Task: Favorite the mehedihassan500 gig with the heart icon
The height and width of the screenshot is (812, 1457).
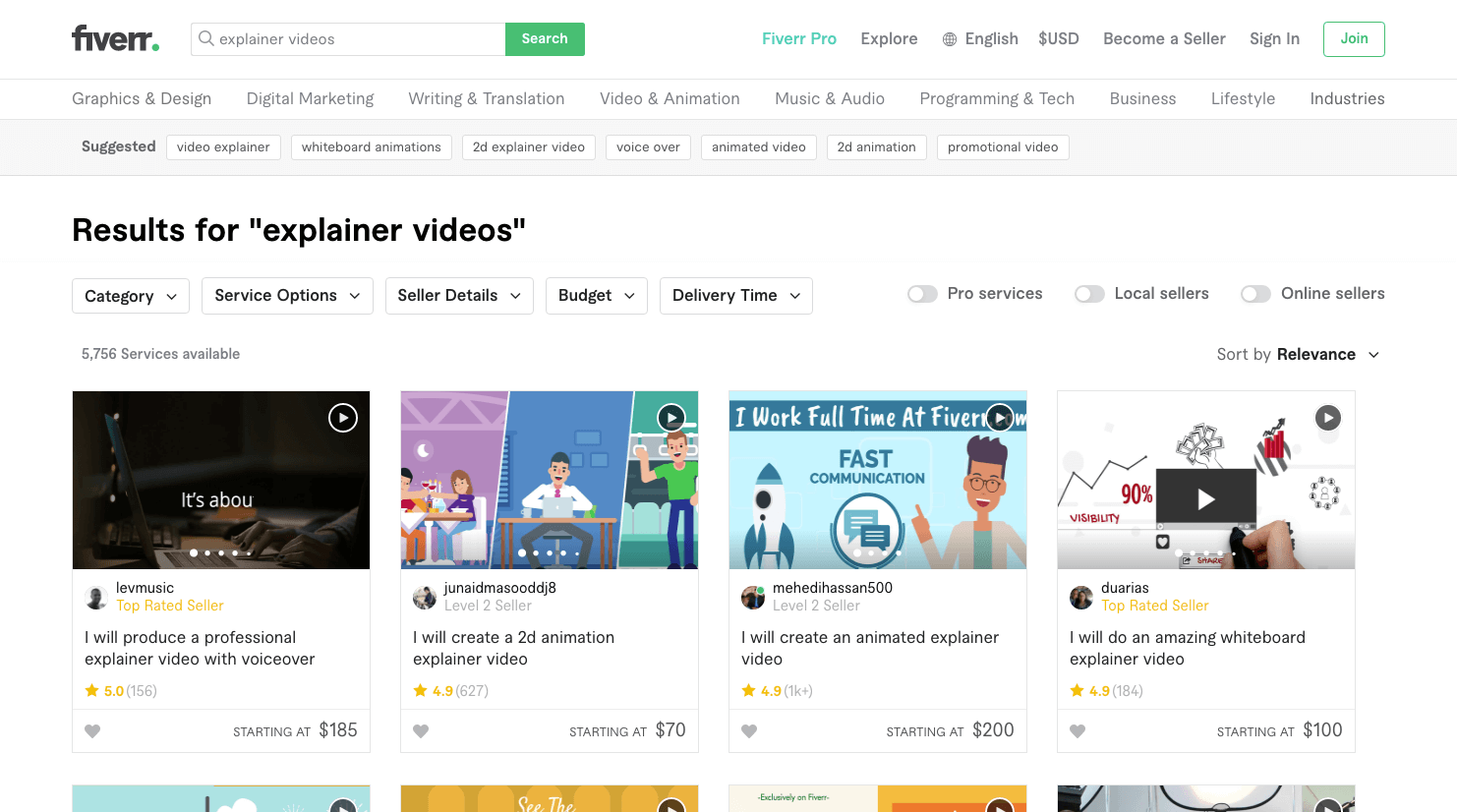Action: 749,731
